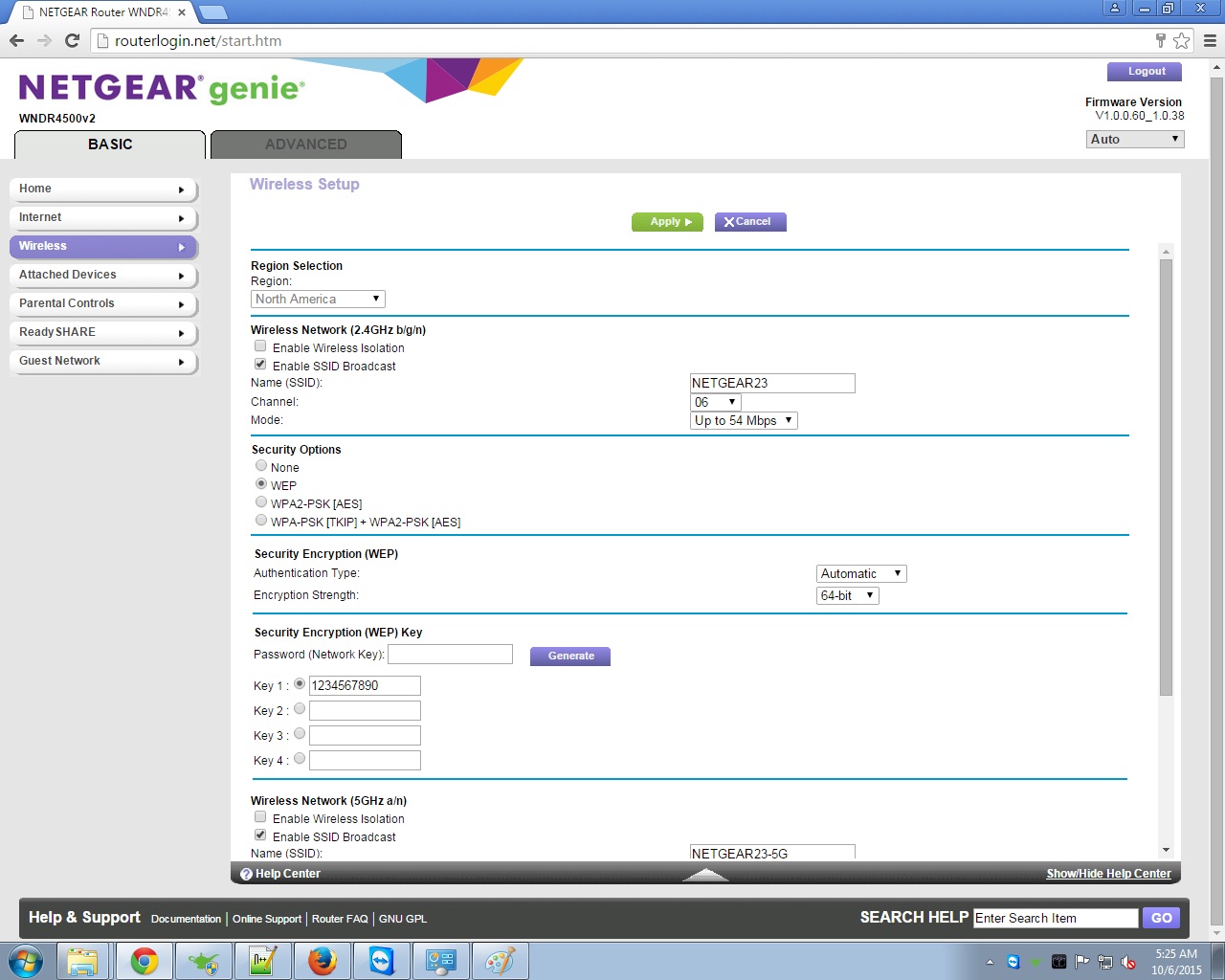Open Notepad++ from the taskbar
The height and width of the screenshot is (980, 1225).
click(263, 961)
